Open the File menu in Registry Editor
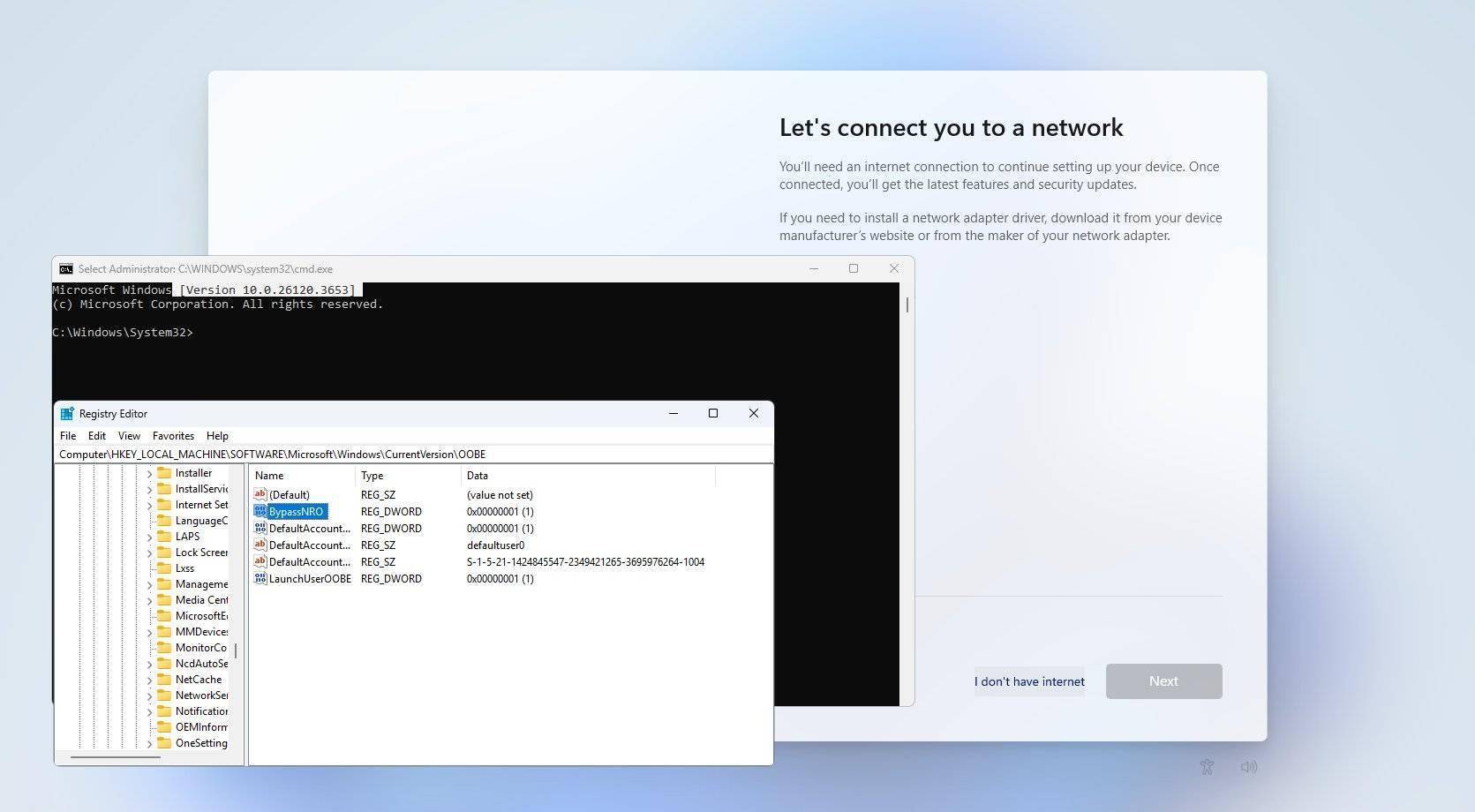The image size is (1475, 812). (x=67, y=435)
